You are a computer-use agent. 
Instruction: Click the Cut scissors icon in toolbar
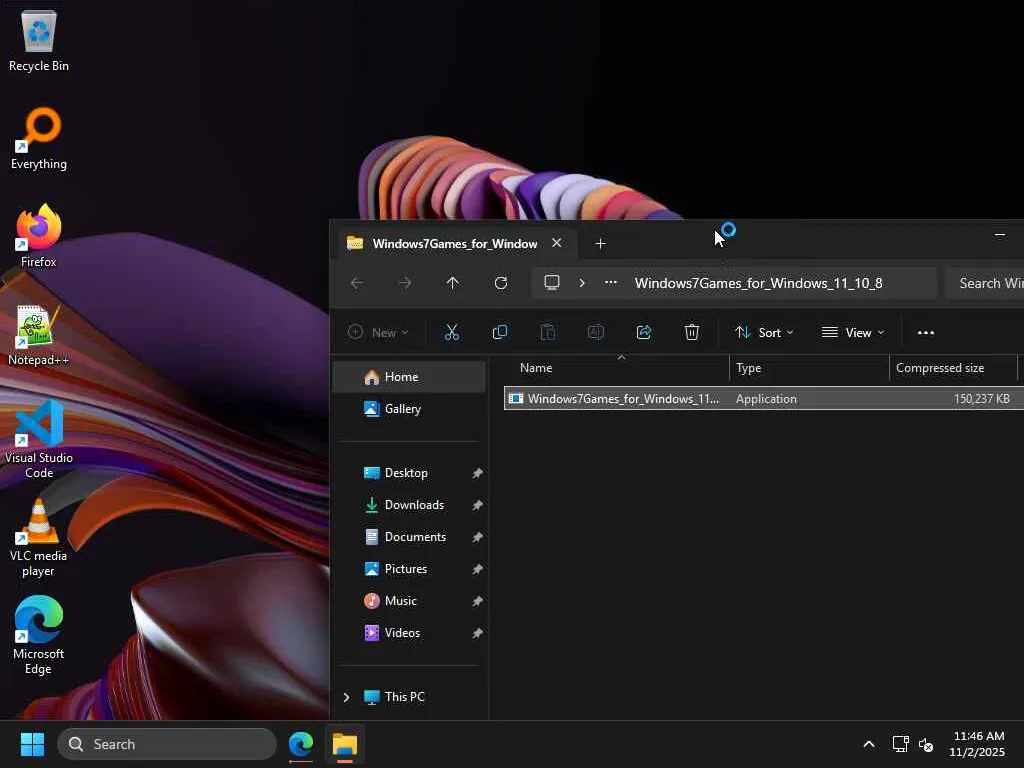(452, 332)
